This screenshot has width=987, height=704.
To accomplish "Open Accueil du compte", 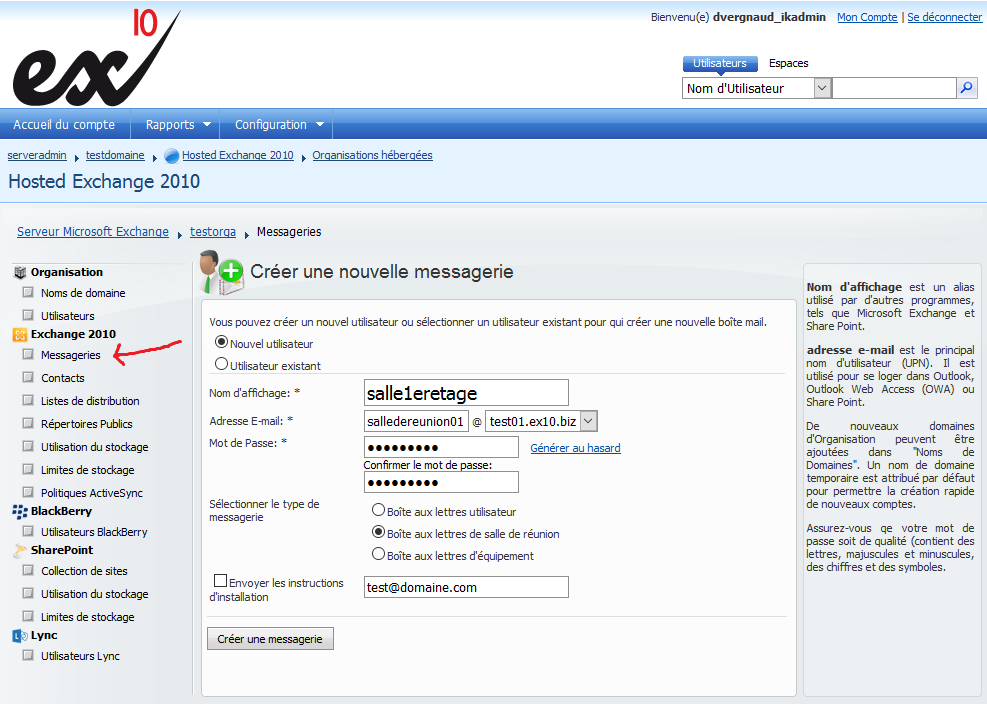I will (64, 125).
